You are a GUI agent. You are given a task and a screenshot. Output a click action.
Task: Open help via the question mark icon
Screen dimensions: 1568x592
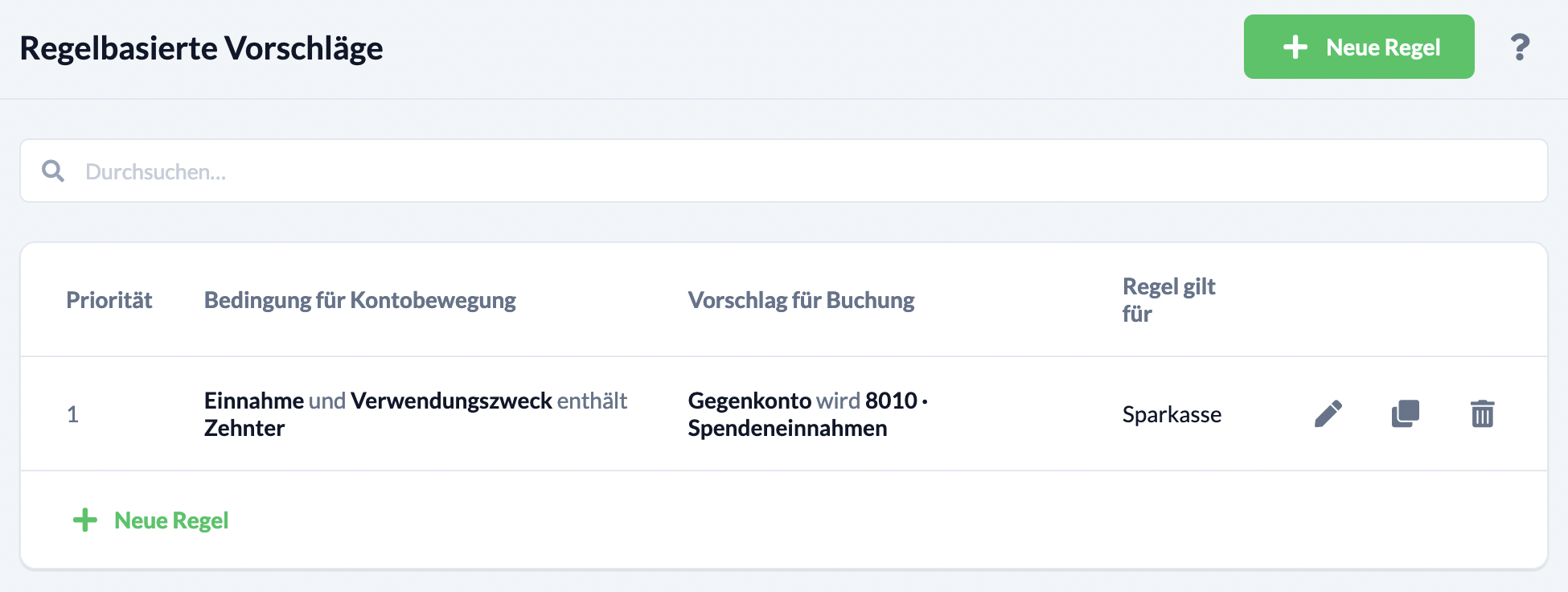1520,47
